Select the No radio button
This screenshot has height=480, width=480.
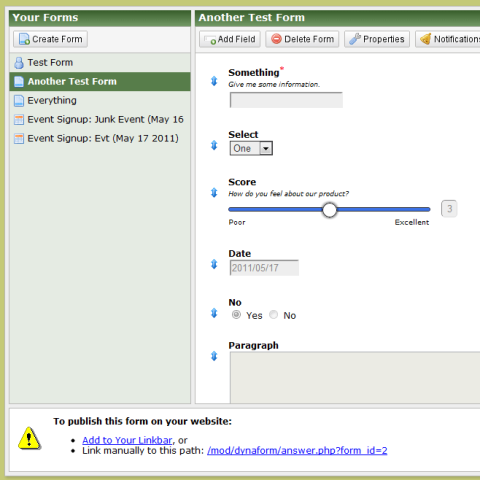273,314
